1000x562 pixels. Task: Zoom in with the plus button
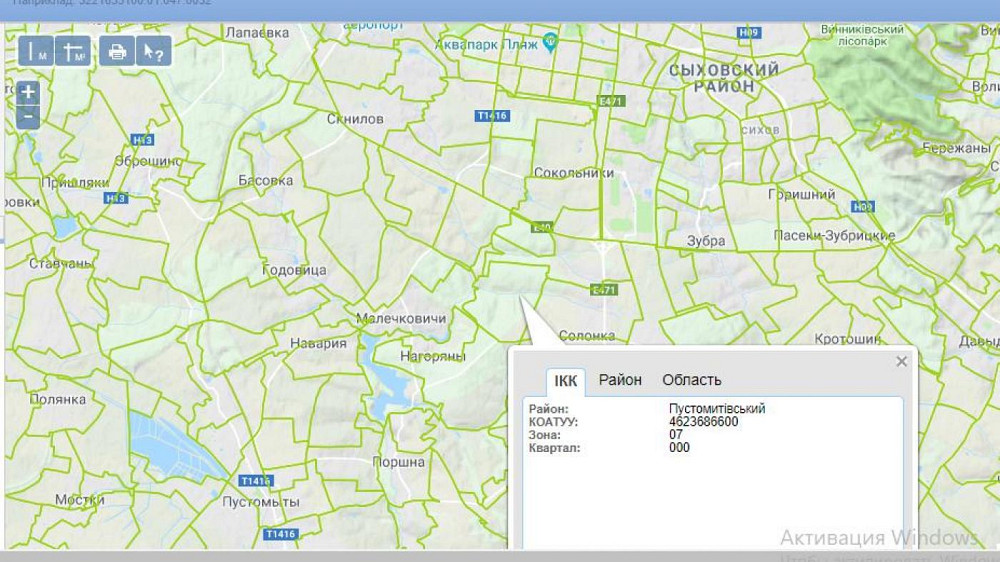[28, 92]
